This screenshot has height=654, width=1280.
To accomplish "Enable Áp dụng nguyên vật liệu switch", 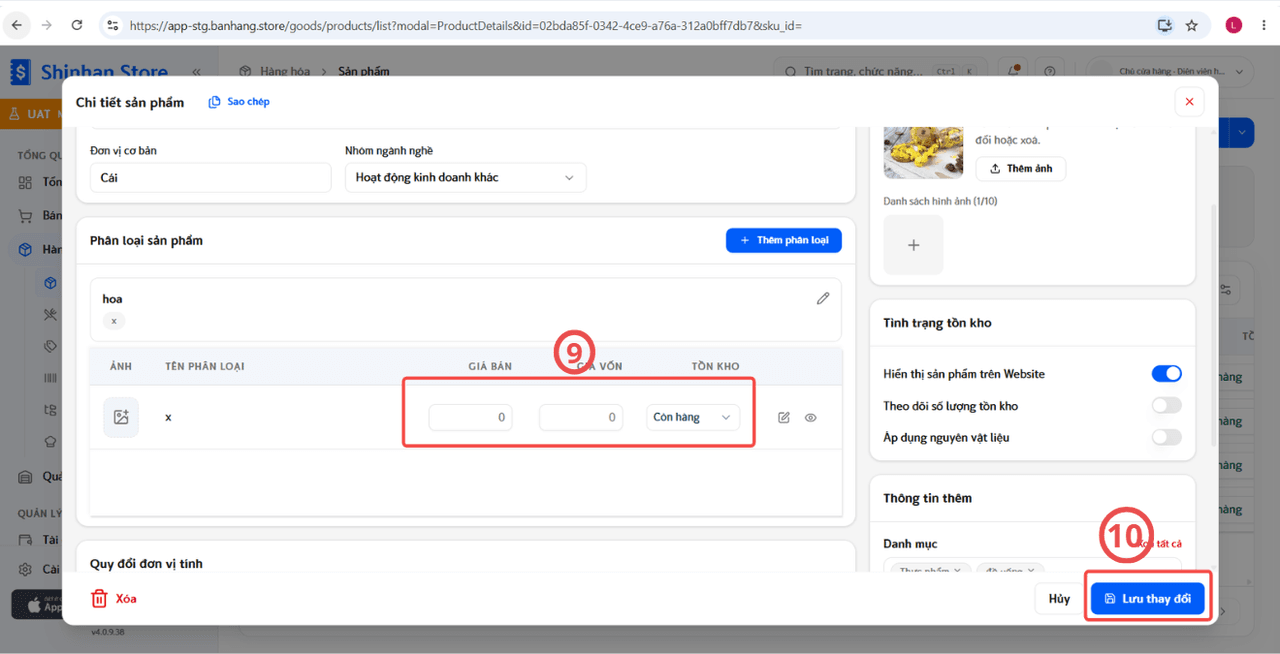I will pos(1167,437).
